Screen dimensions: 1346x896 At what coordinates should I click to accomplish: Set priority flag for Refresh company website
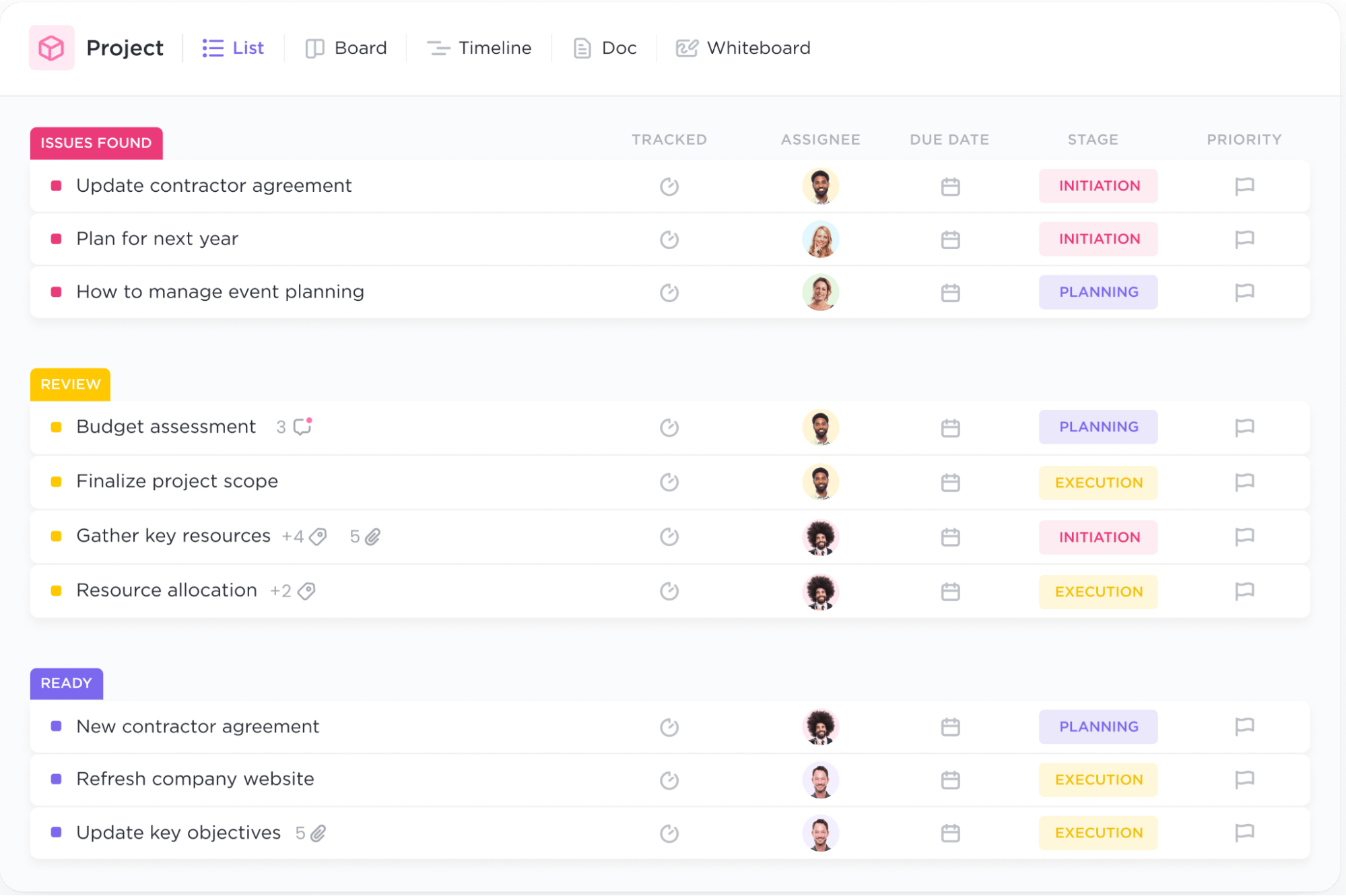pyautogui.click(x=1244, y=780)
